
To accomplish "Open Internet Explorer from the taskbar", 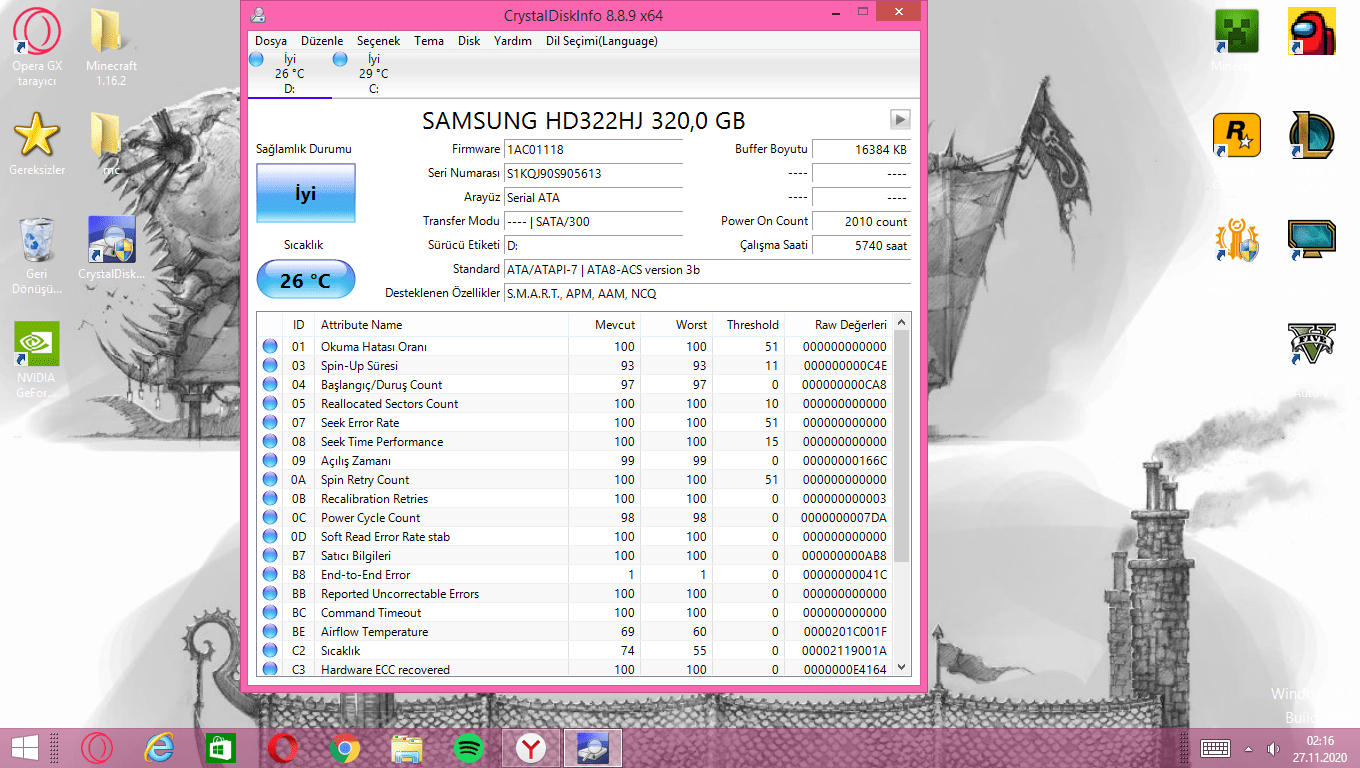I will point(158,748).
